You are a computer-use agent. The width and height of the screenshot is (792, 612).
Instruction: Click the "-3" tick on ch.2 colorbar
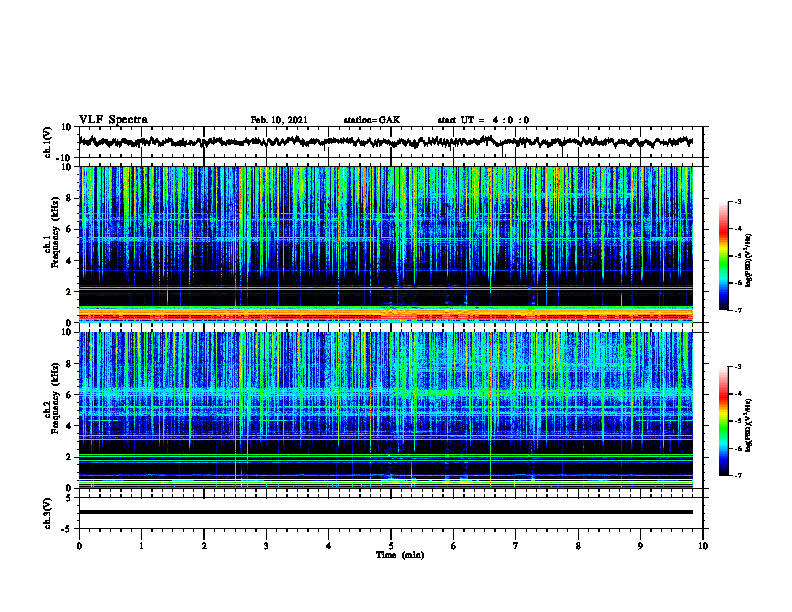(x=738, y=367)
